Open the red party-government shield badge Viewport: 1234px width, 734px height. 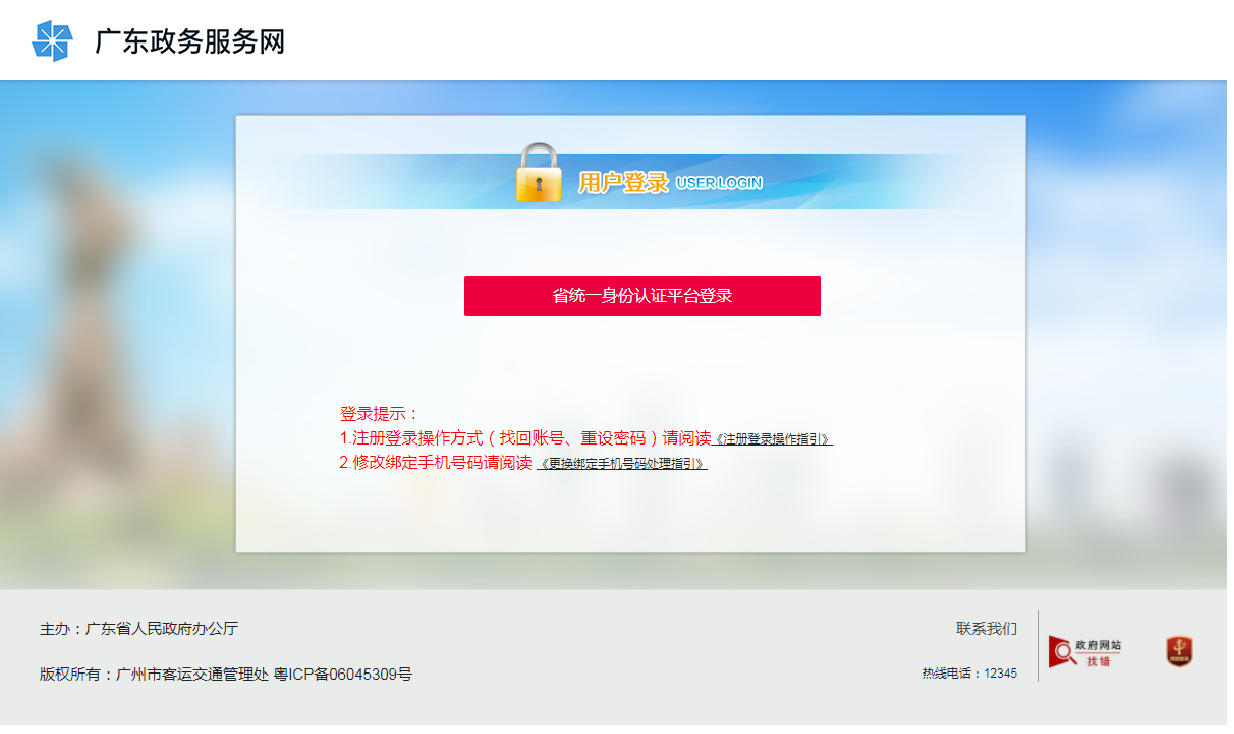1179,652
